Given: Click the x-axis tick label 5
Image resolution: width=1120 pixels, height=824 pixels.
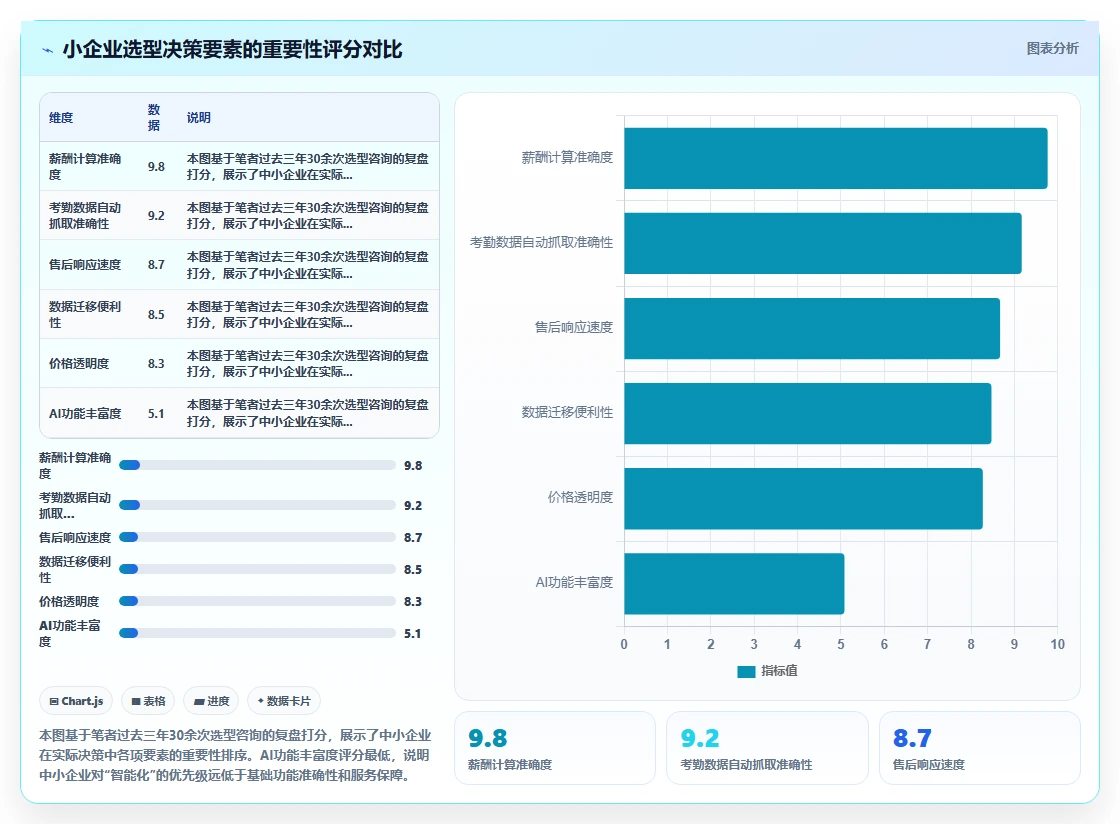Looking at the screenshot, I should click(841, 645).
